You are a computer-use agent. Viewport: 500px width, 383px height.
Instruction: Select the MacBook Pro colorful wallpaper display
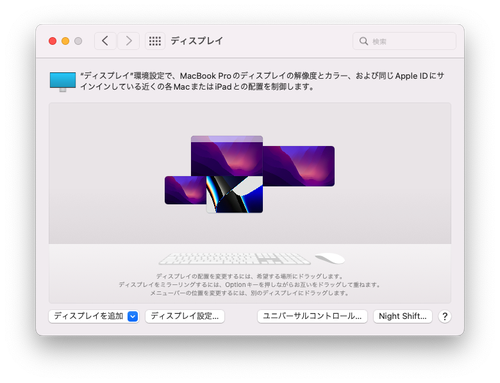(x=235, y=194)
